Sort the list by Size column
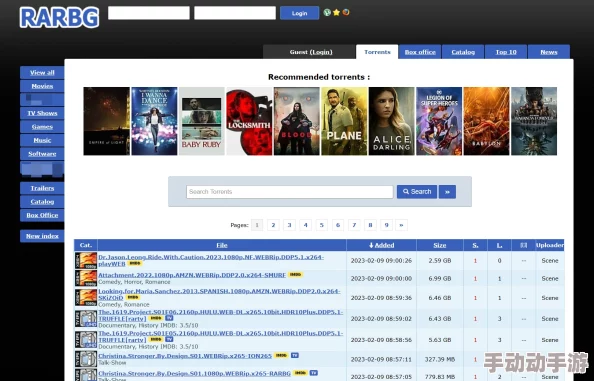The image size is (594, 381). click(440, 245)
